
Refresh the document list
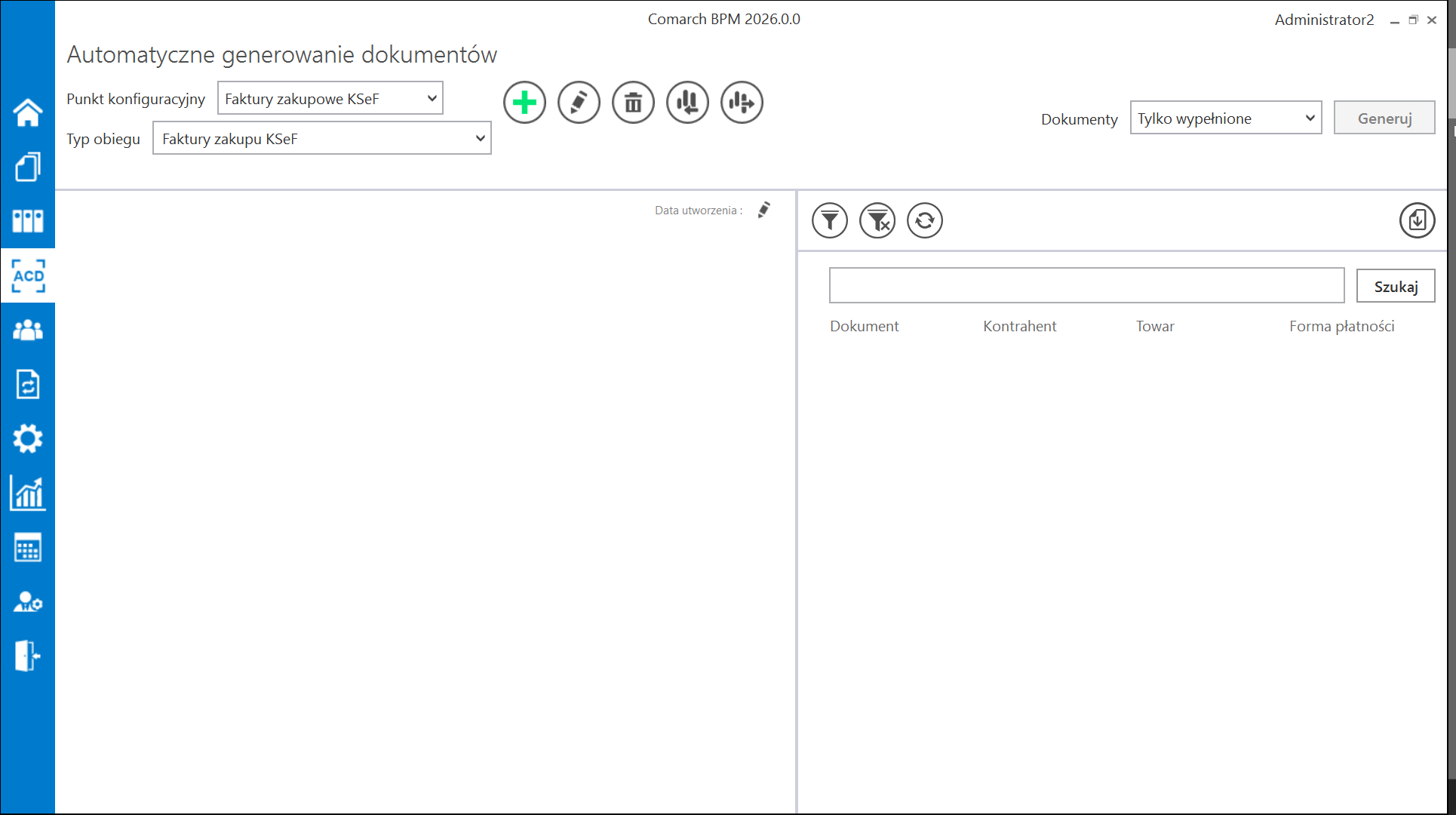coord(925,220)
